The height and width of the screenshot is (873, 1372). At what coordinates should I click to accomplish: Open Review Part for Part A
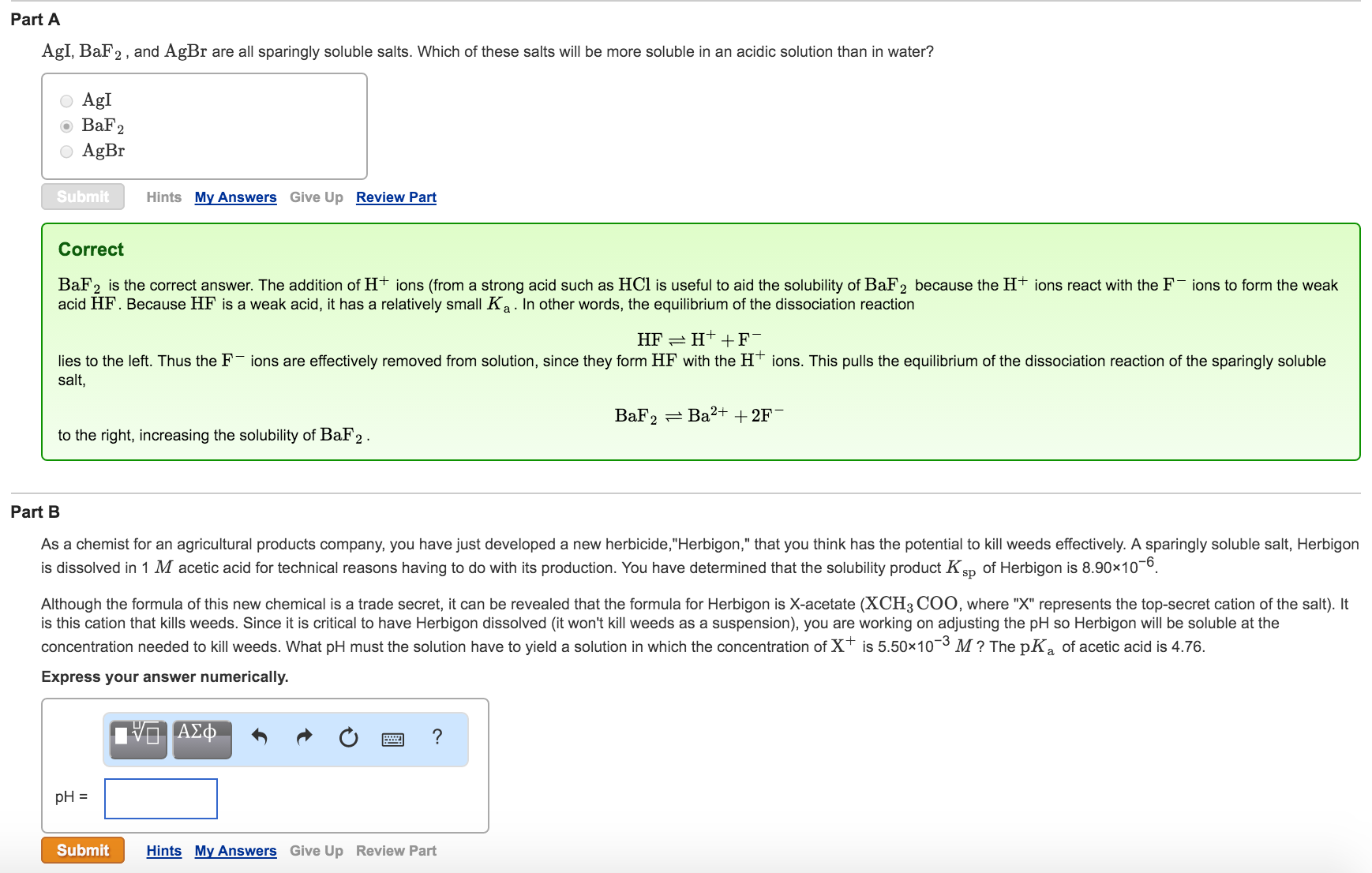tap(395, 197)
